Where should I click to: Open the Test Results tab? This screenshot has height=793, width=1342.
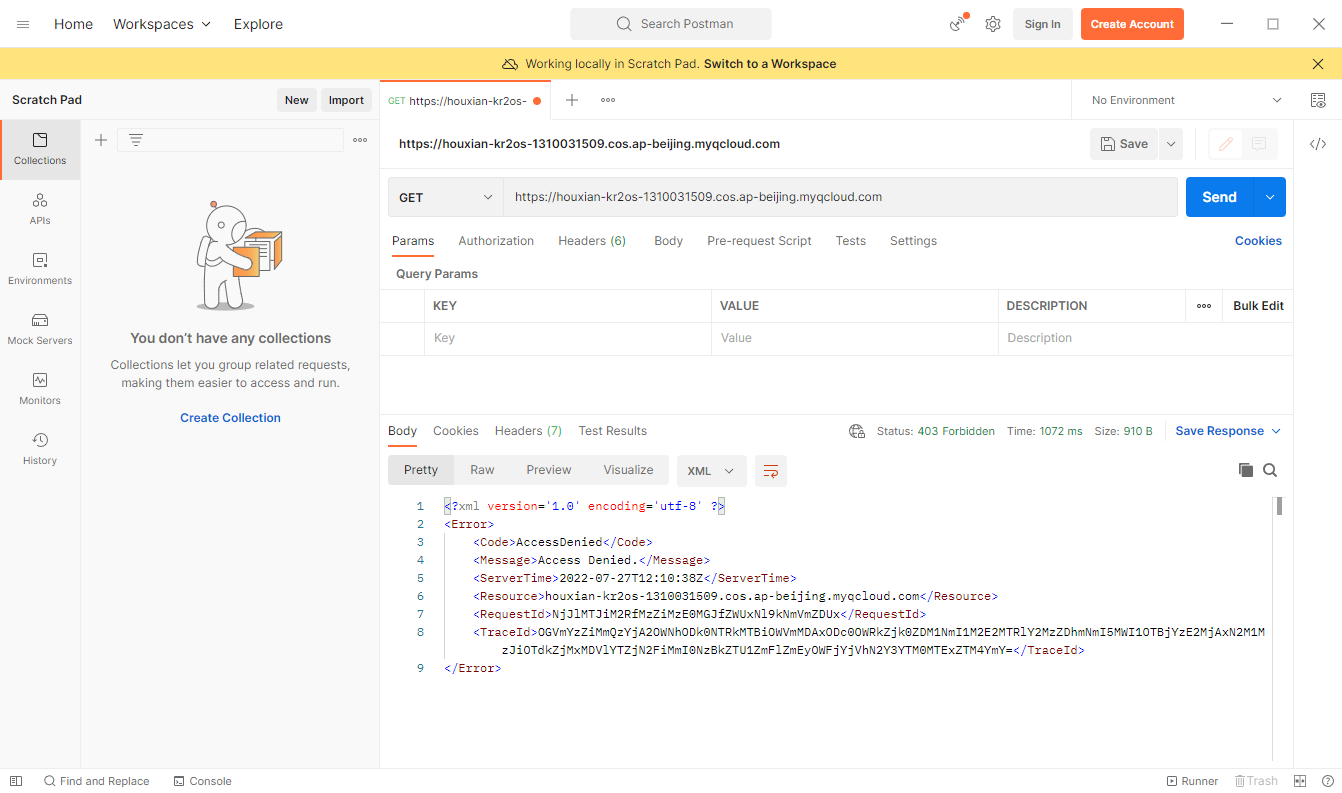tap(612, 431)
